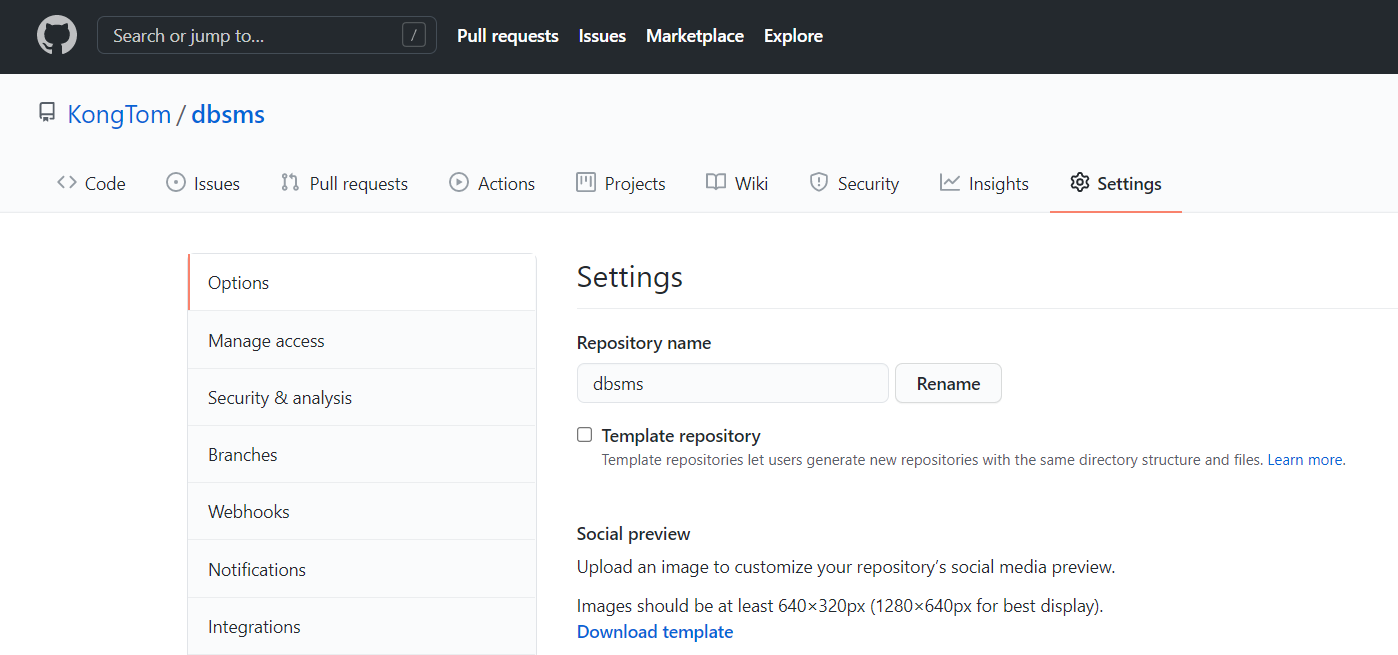Open Integrations in the settings sidebar

click(362, 626)
